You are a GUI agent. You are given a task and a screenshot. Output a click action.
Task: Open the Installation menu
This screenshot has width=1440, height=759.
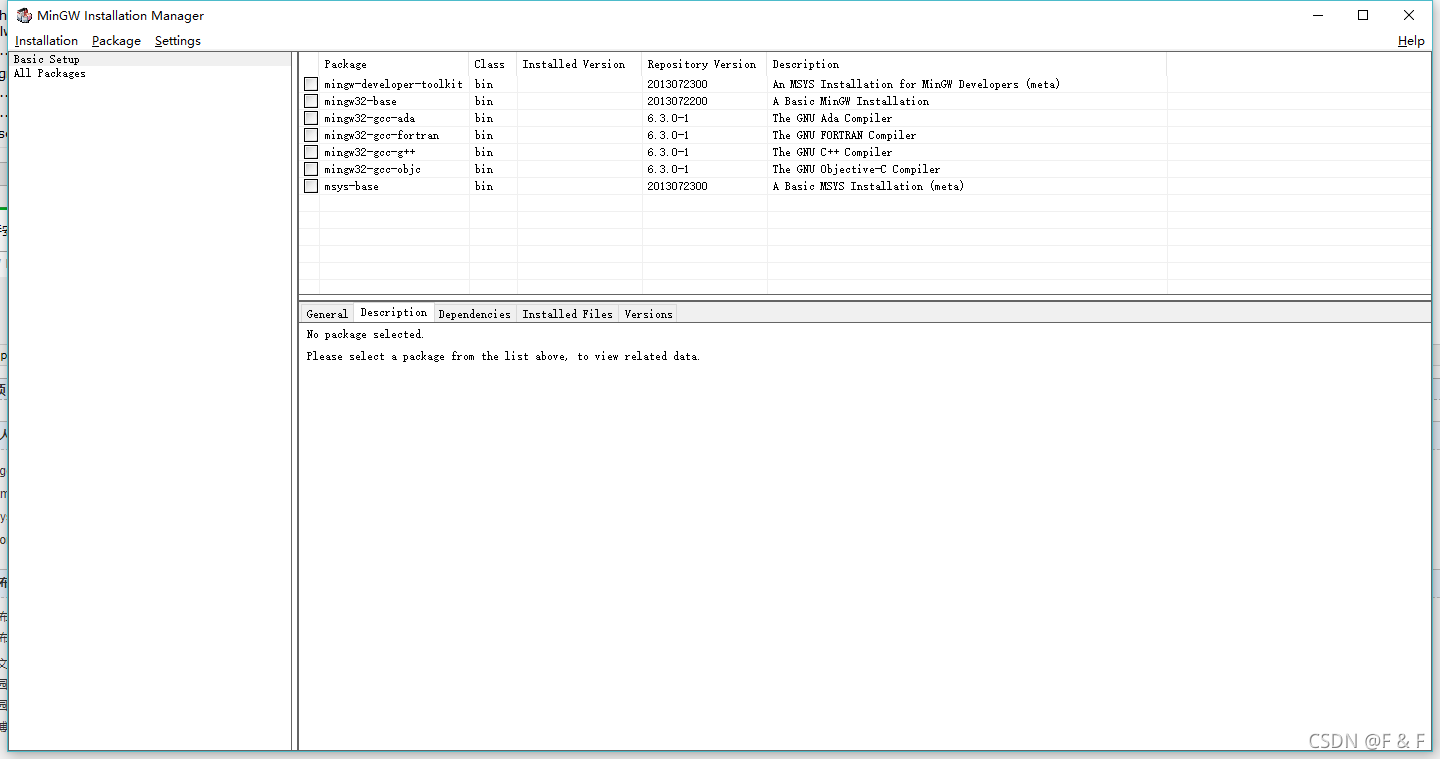click(x=46, y=41)
